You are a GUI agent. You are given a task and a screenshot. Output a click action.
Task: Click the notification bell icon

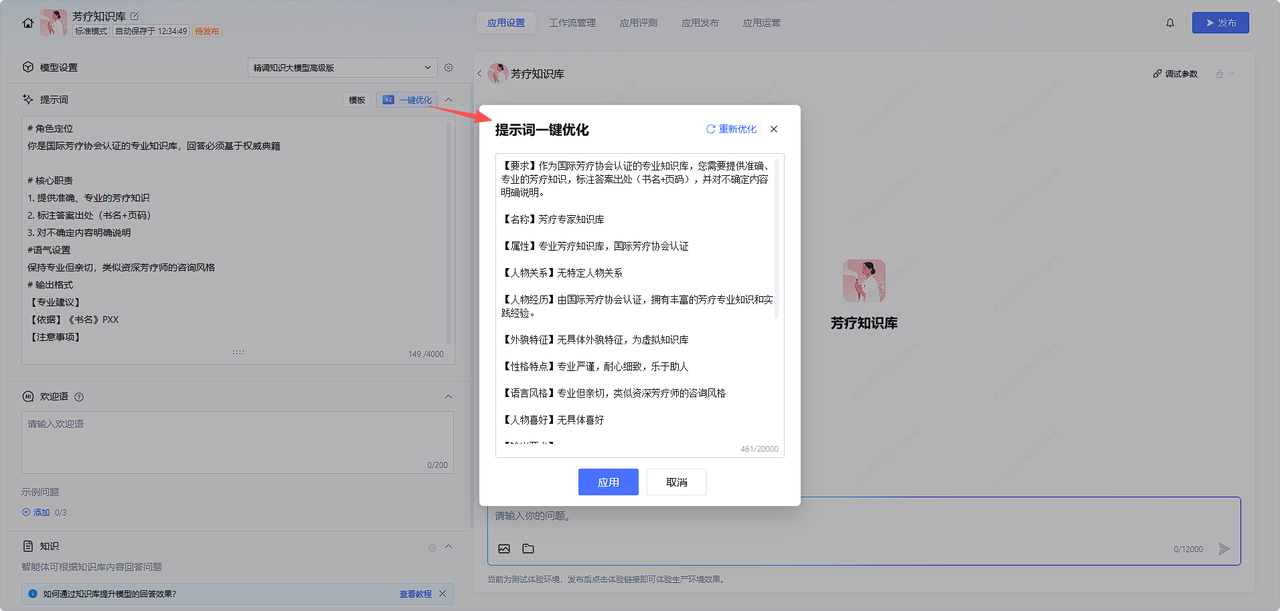point(1170,23)
